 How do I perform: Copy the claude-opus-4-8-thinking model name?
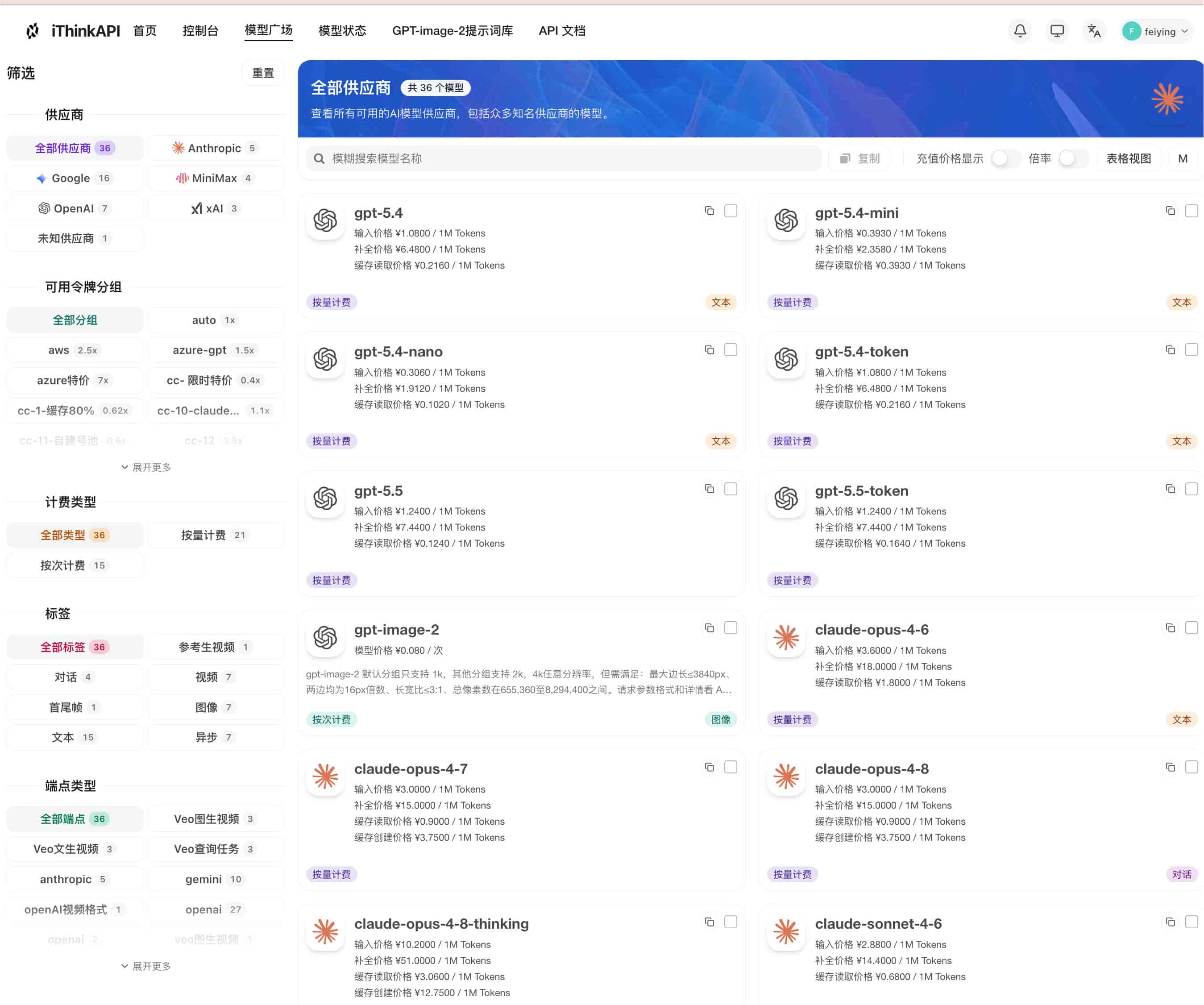coord(709,922)
